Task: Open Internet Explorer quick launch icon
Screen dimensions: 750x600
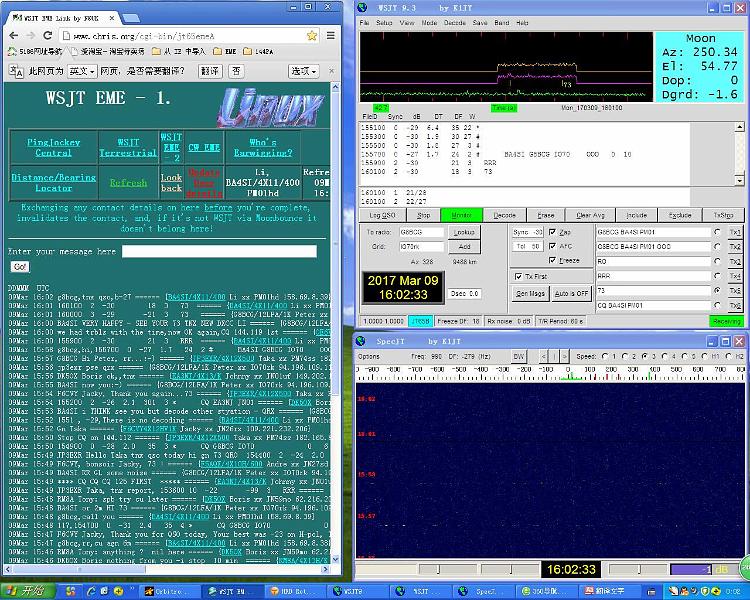Action: (91, 591)
